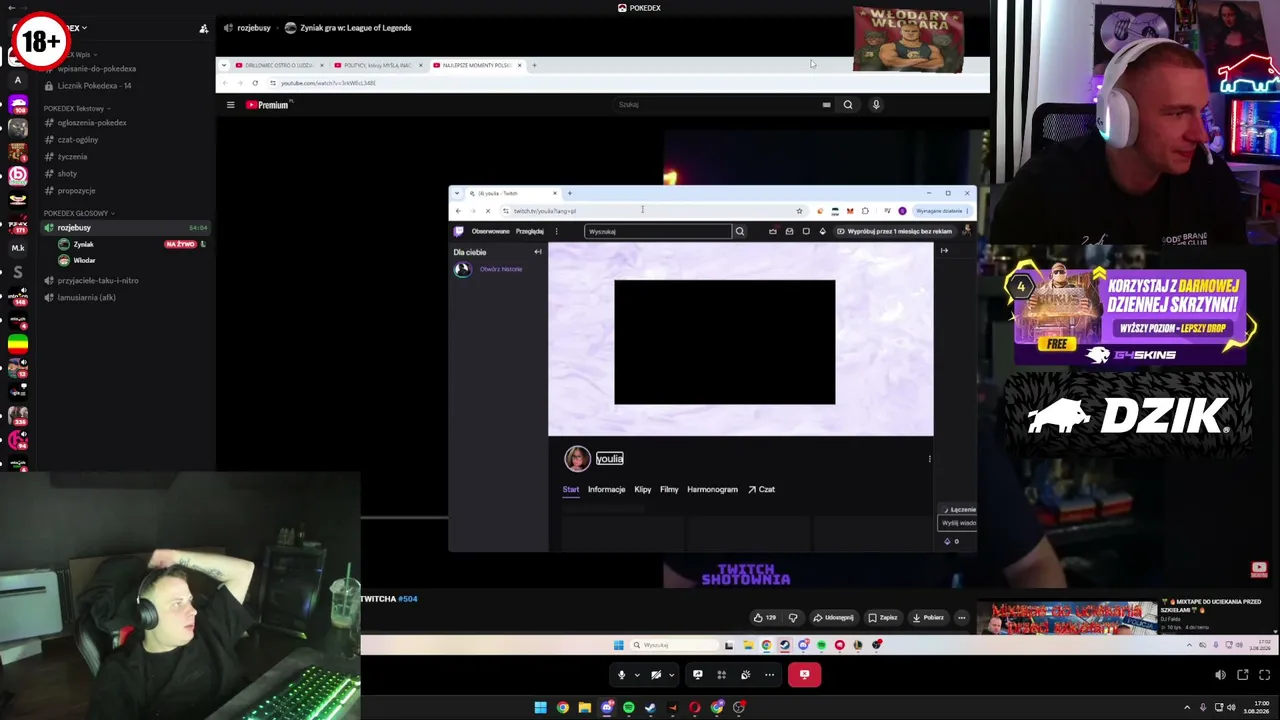Switch to 'Informacje' tab on Twitch channel
Screen dimensions: 1280x720
pyautogui.click(x=606, y=489)
